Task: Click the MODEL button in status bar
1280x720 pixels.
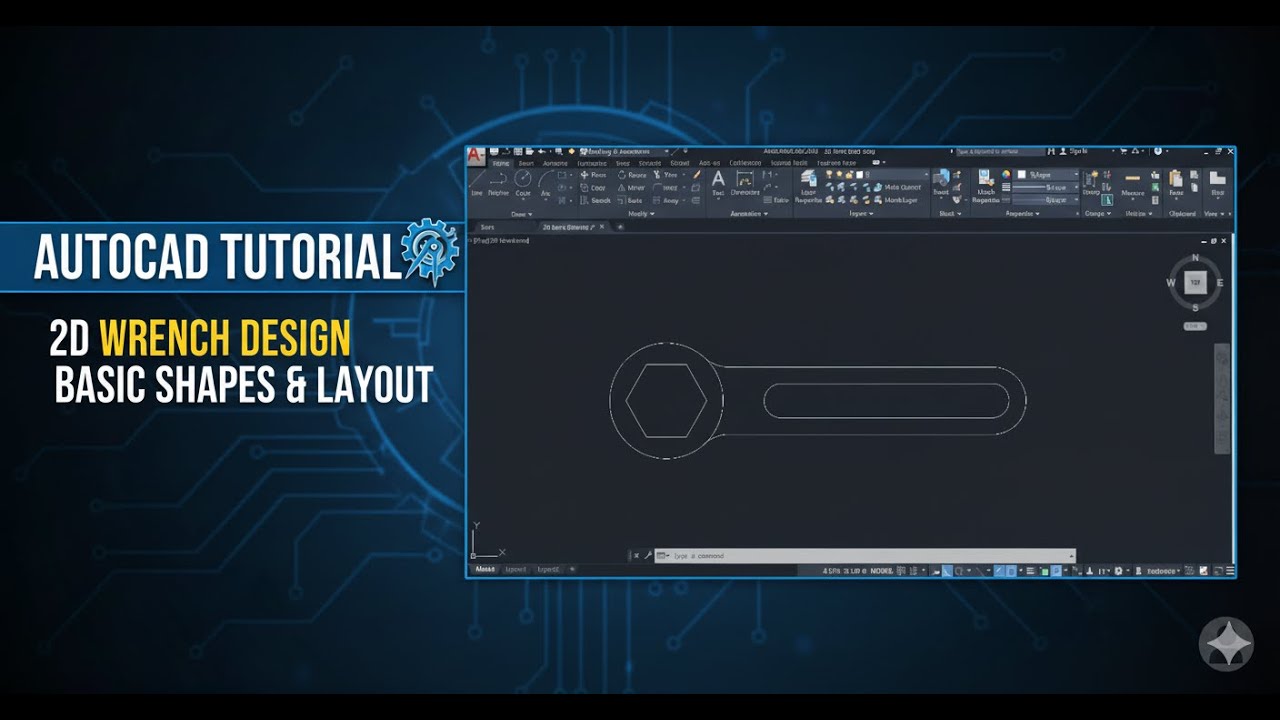Action: pos(882,571)
